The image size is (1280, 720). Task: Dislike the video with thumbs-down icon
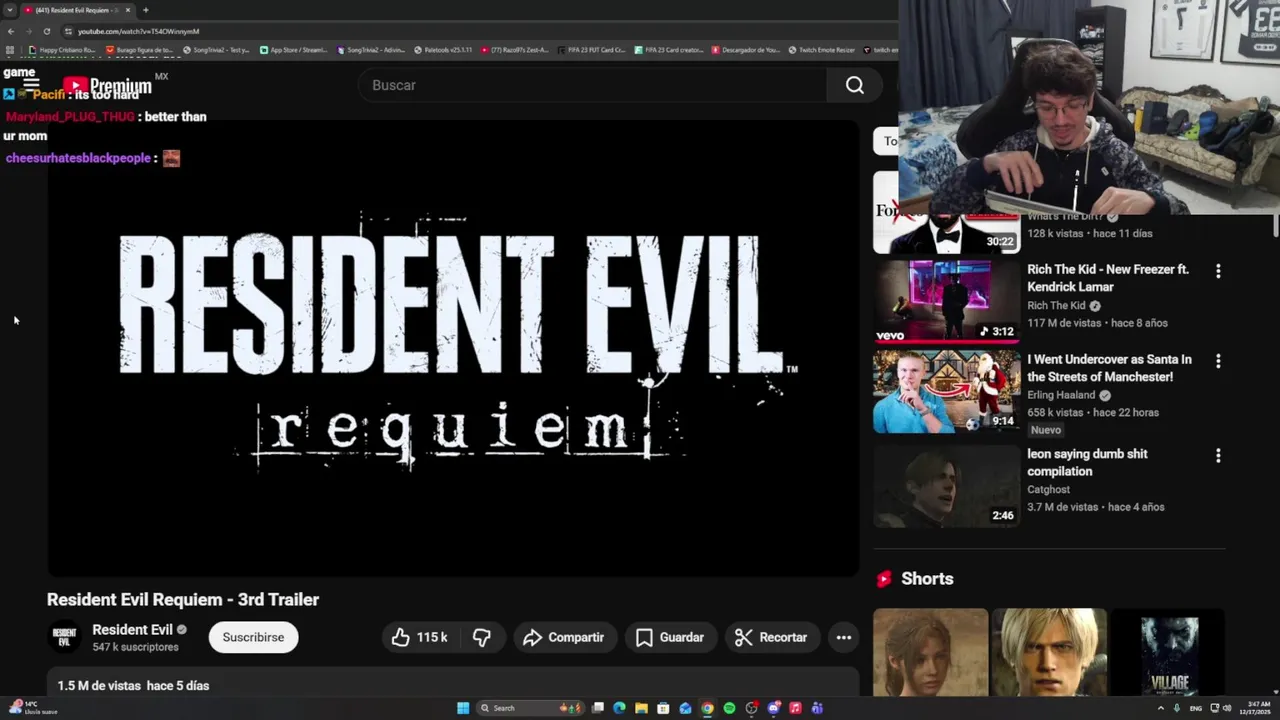(x=482, y=637)
